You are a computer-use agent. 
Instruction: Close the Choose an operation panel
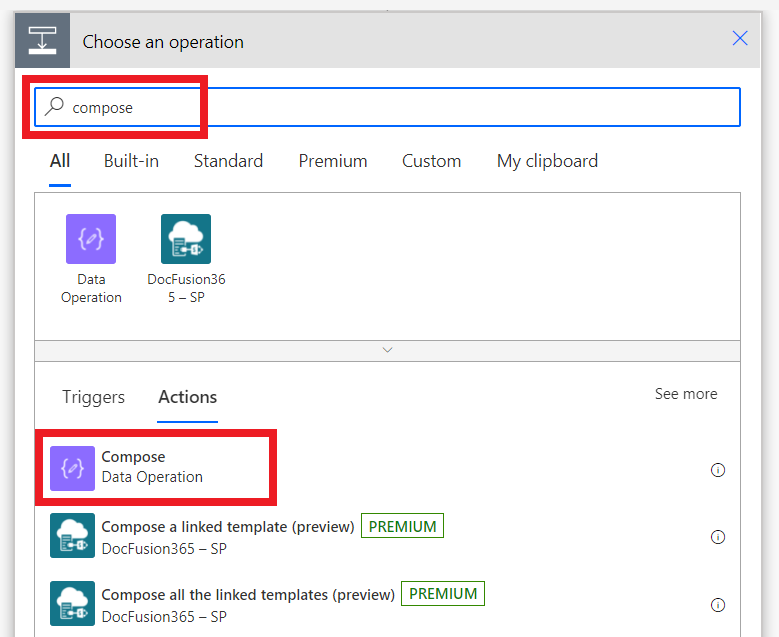point(740,38)
